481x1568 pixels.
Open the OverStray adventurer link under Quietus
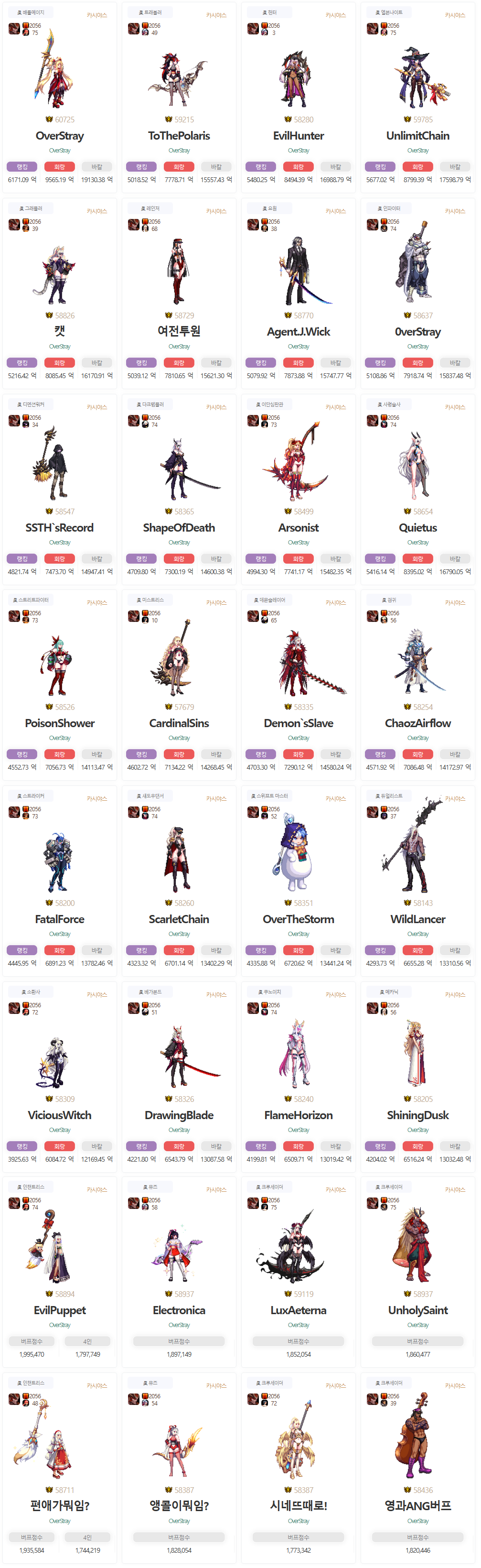pos(418,543)
